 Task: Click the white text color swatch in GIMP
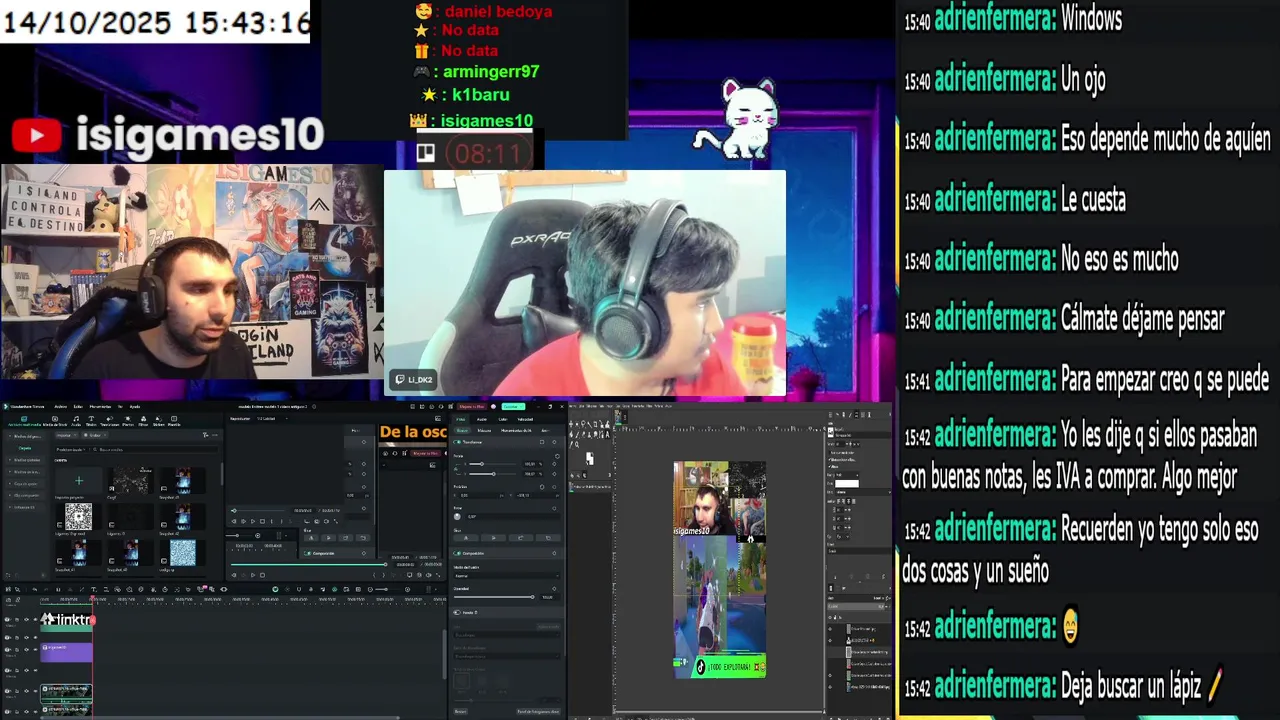coord(847,484)
